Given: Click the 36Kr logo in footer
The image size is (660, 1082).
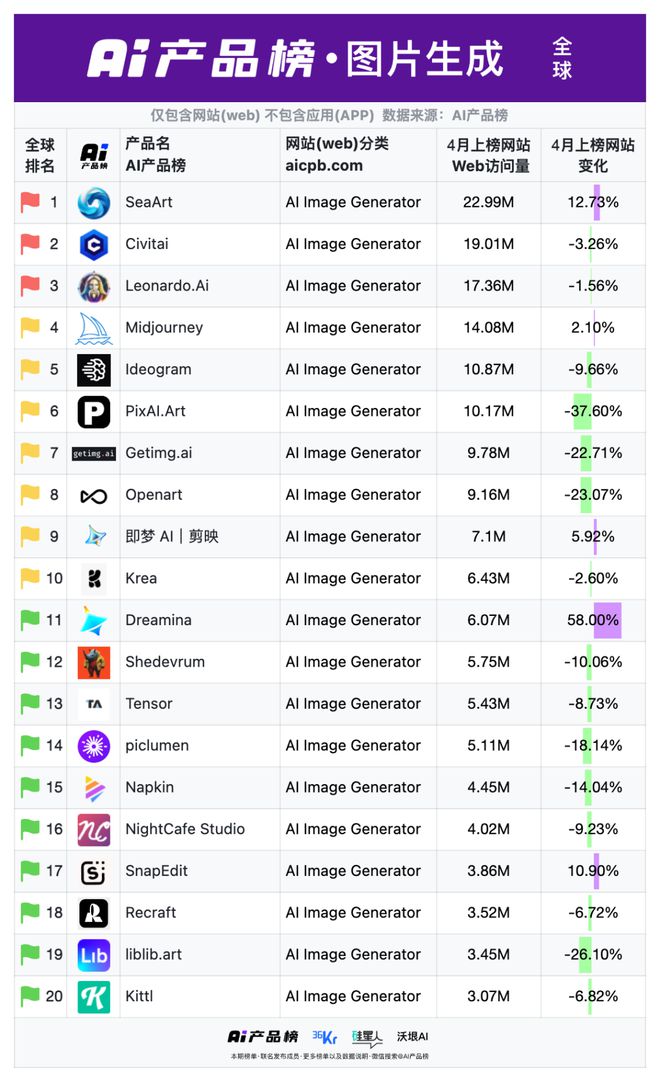Looking at the screenshot, I should (325, 1037).
